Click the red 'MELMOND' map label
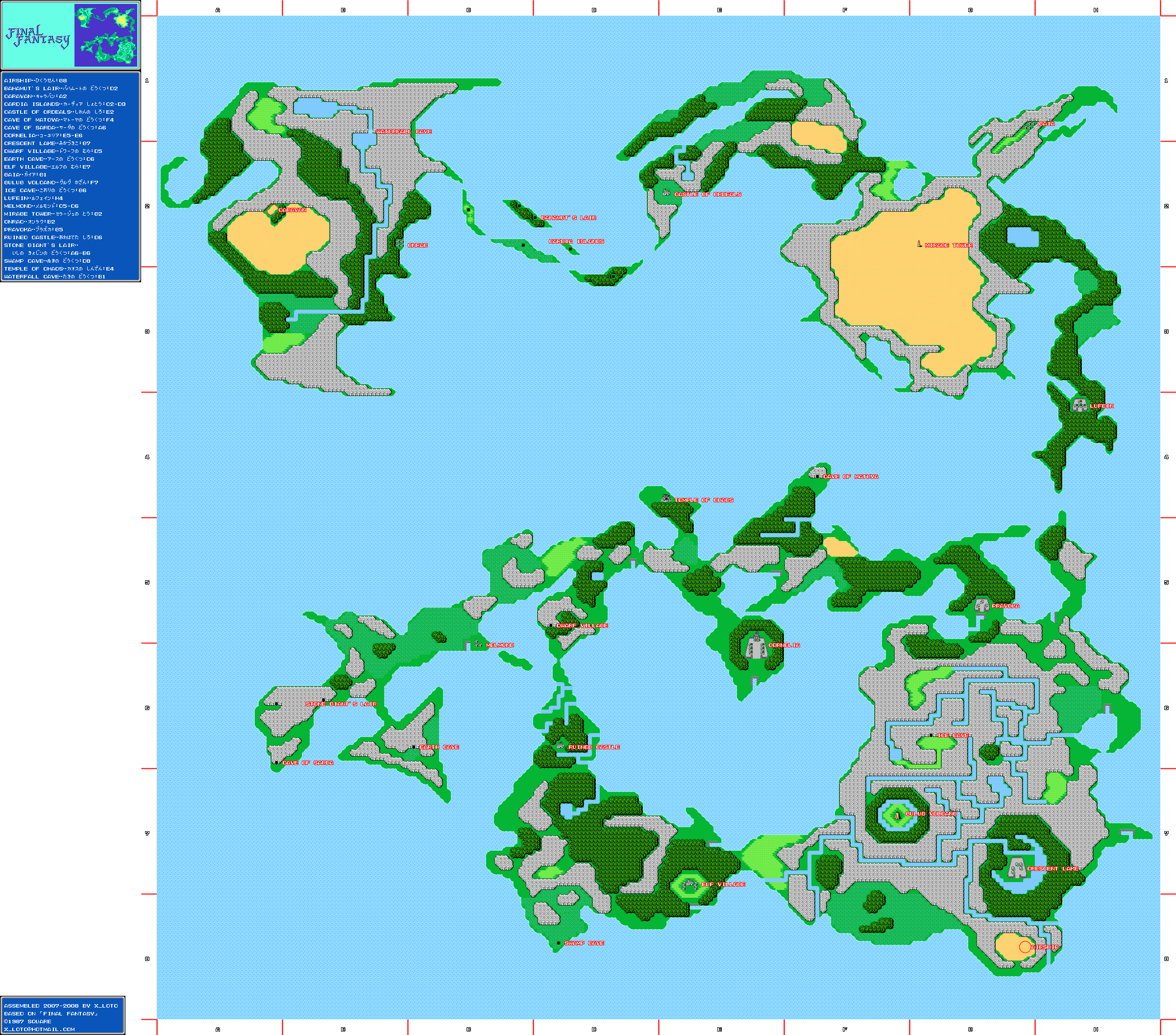The height and width of the screenshot is (1035, 1176). pyautogui.click(x=500, y=645)
